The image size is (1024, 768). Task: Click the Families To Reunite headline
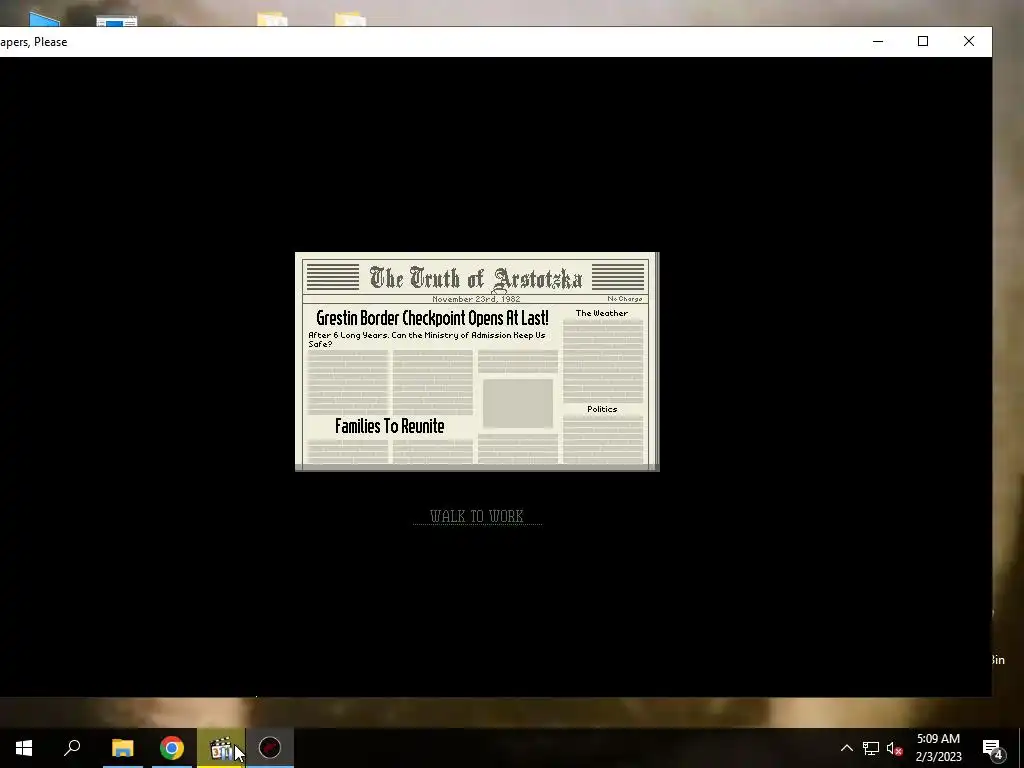click(389, 426)
